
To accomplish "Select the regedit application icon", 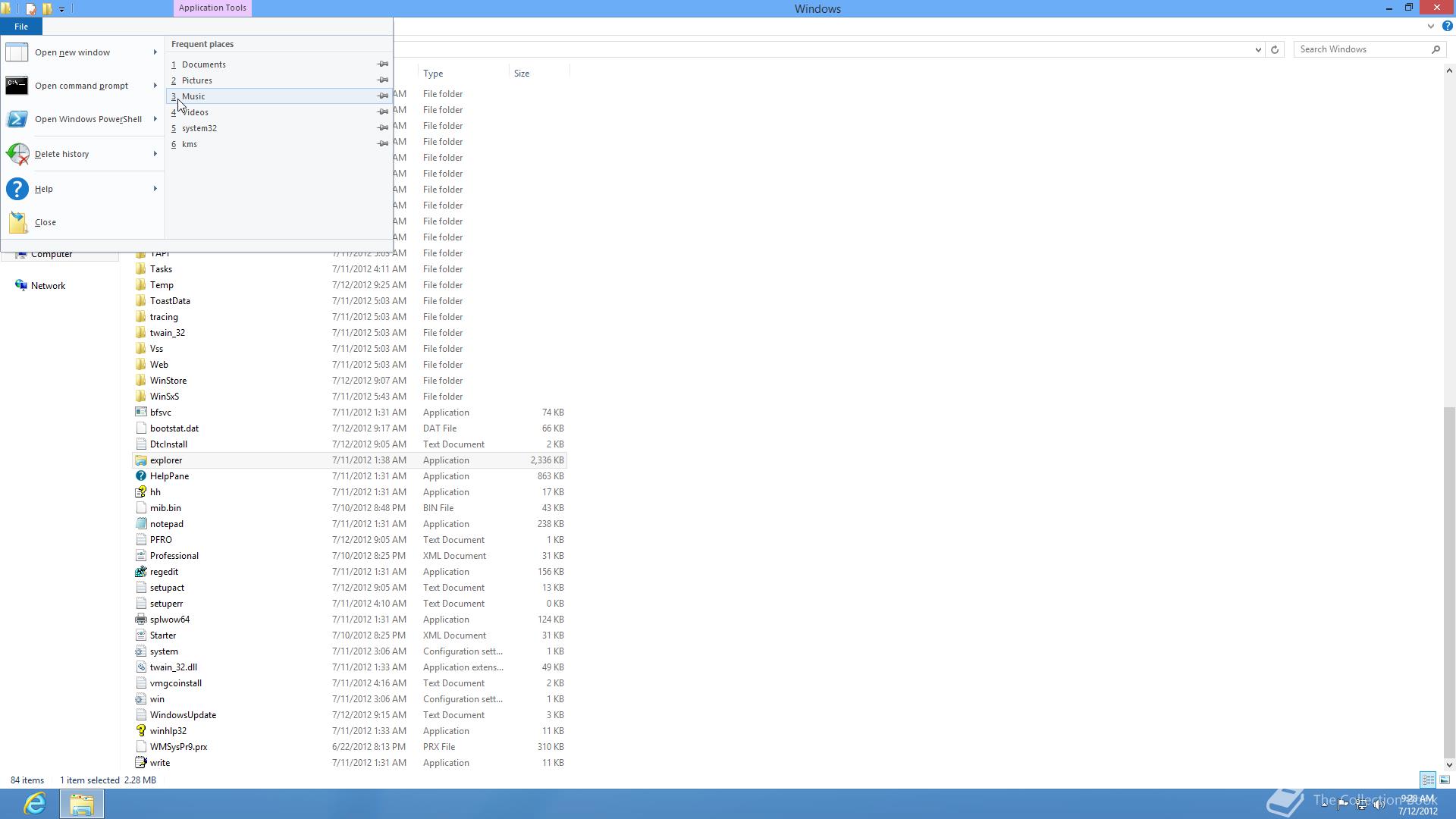I will (140, 572).
